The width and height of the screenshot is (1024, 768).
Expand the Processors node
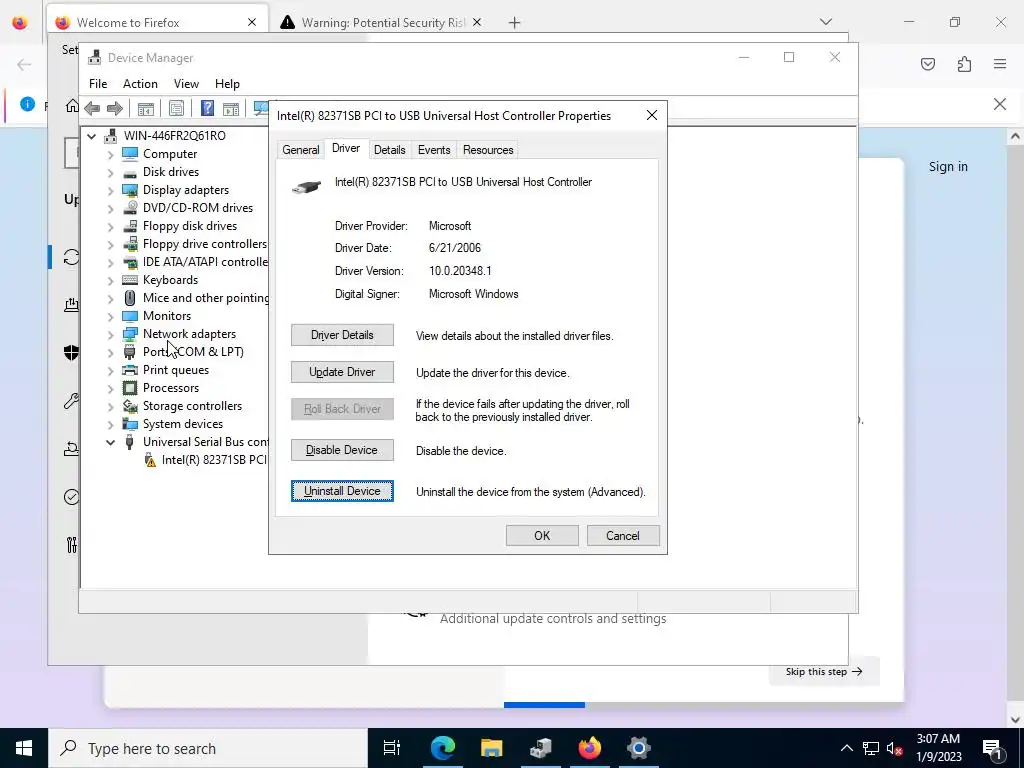(110, 389)
